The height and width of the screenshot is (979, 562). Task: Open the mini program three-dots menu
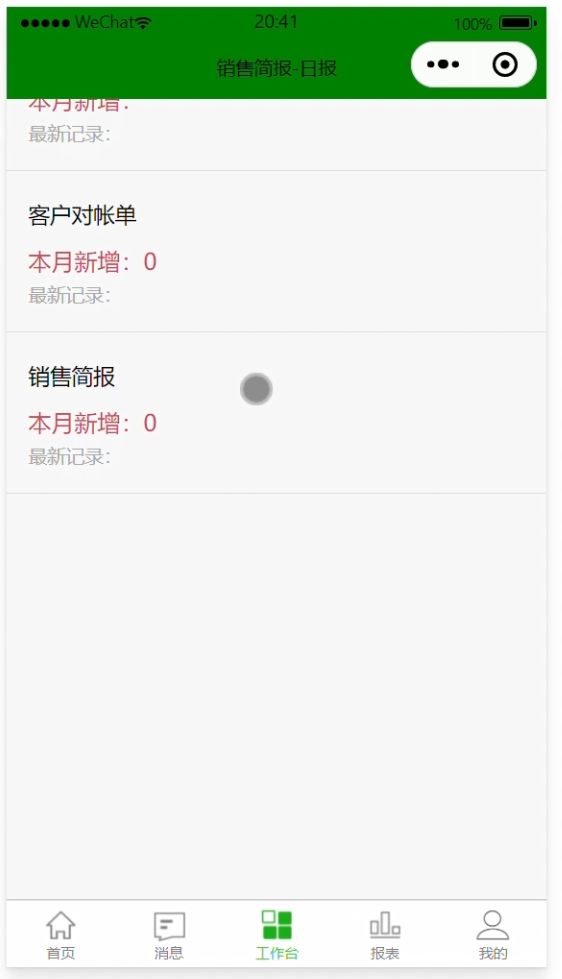point(443,64)
